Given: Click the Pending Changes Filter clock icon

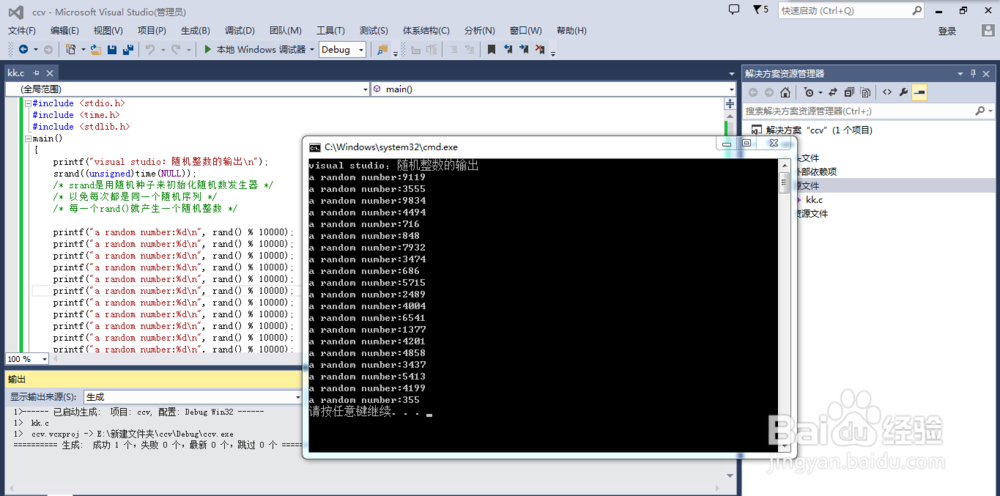Looking at the screenshot, I should click(x=809, y=92).
